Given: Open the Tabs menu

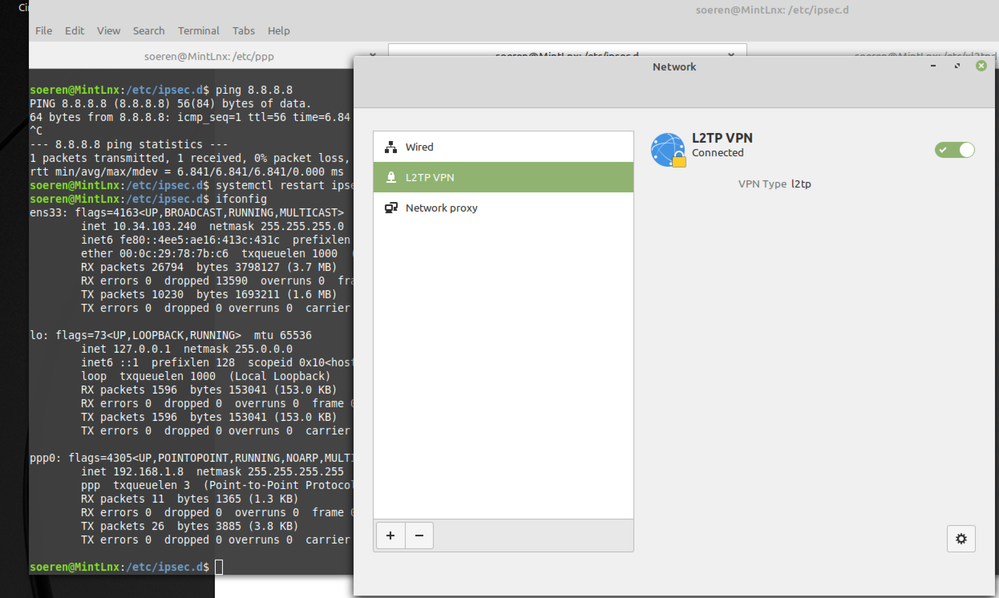Looking at the screenshot, I should (x=243, y=31).
